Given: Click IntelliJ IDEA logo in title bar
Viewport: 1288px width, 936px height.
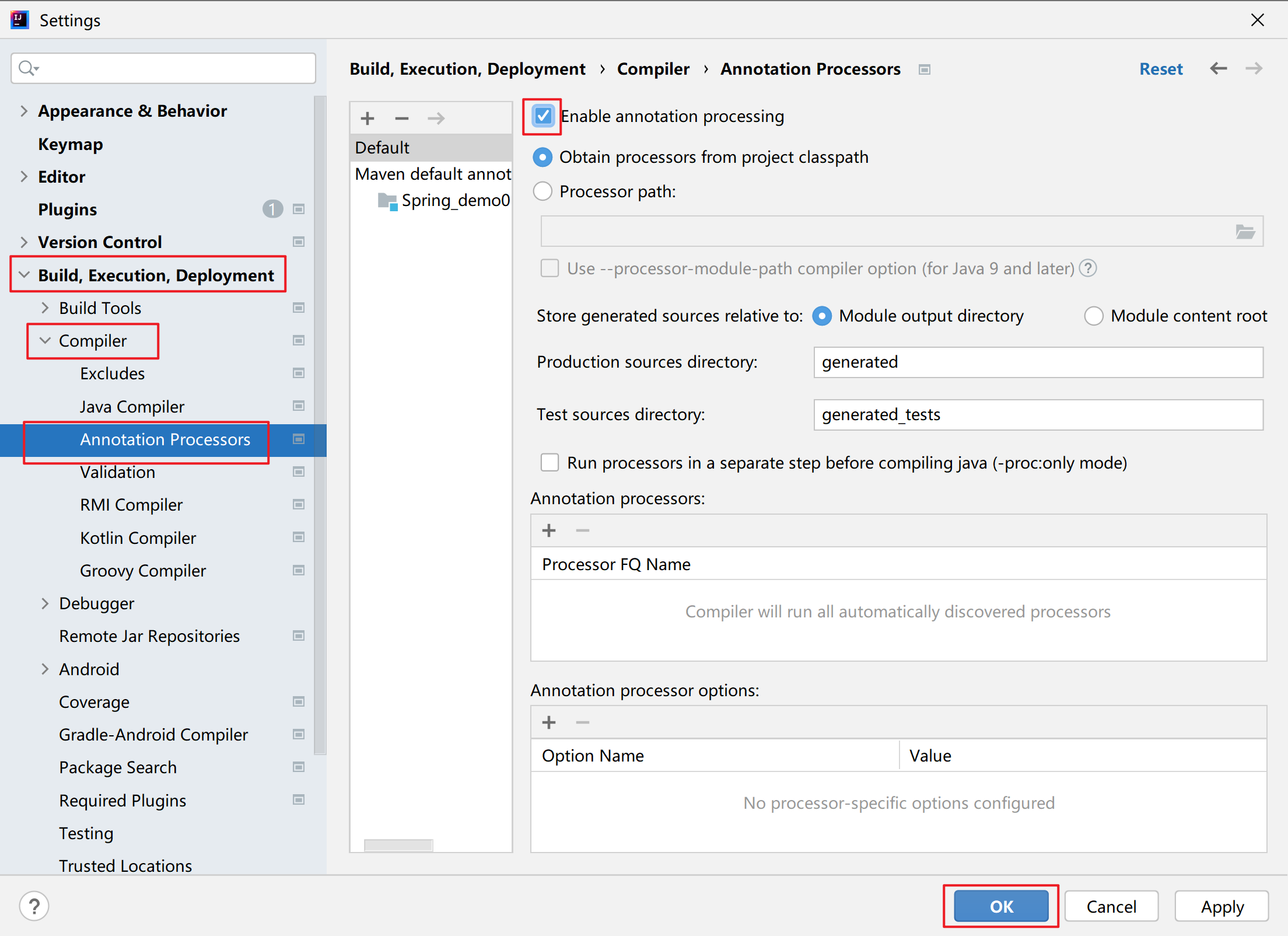Looking at the screenshot, I should [x=19, y=20].
